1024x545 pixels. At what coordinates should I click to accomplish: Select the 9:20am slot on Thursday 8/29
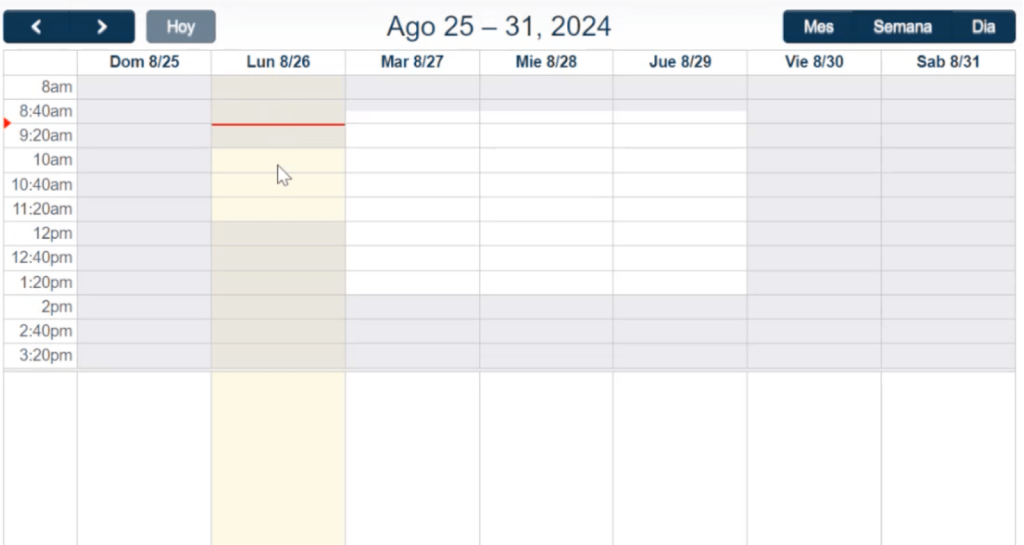tap(680, 135)
